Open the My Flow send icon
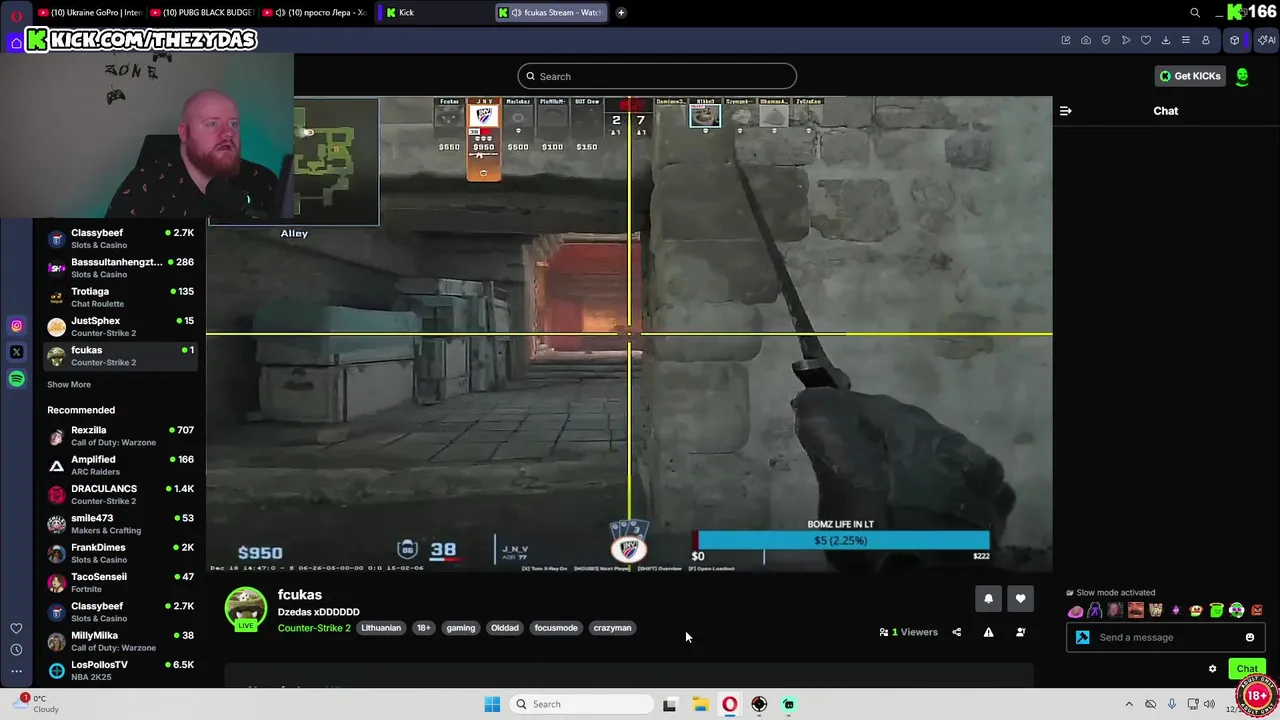Screen dimensions: 1280x720 tap(1126, 40)
